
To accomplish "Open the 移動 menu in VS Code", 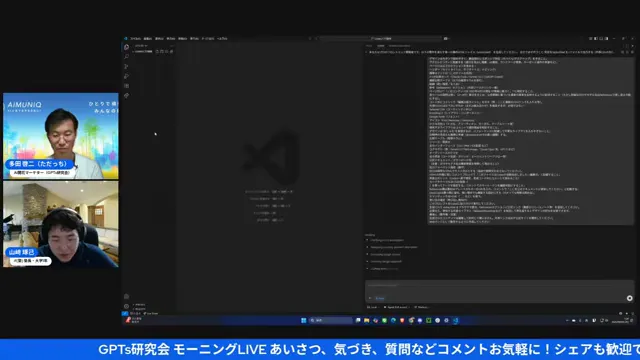I will tap(182, 39).
